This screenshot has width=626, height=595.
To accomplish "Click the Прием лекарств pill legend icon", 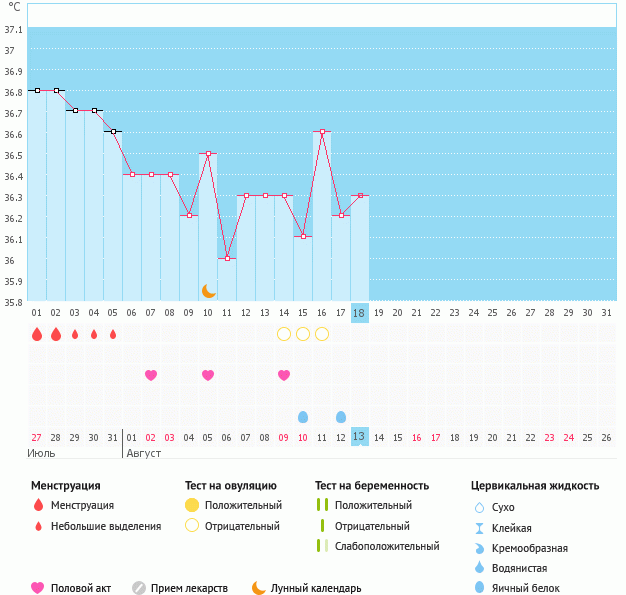I will click(139, 588).
